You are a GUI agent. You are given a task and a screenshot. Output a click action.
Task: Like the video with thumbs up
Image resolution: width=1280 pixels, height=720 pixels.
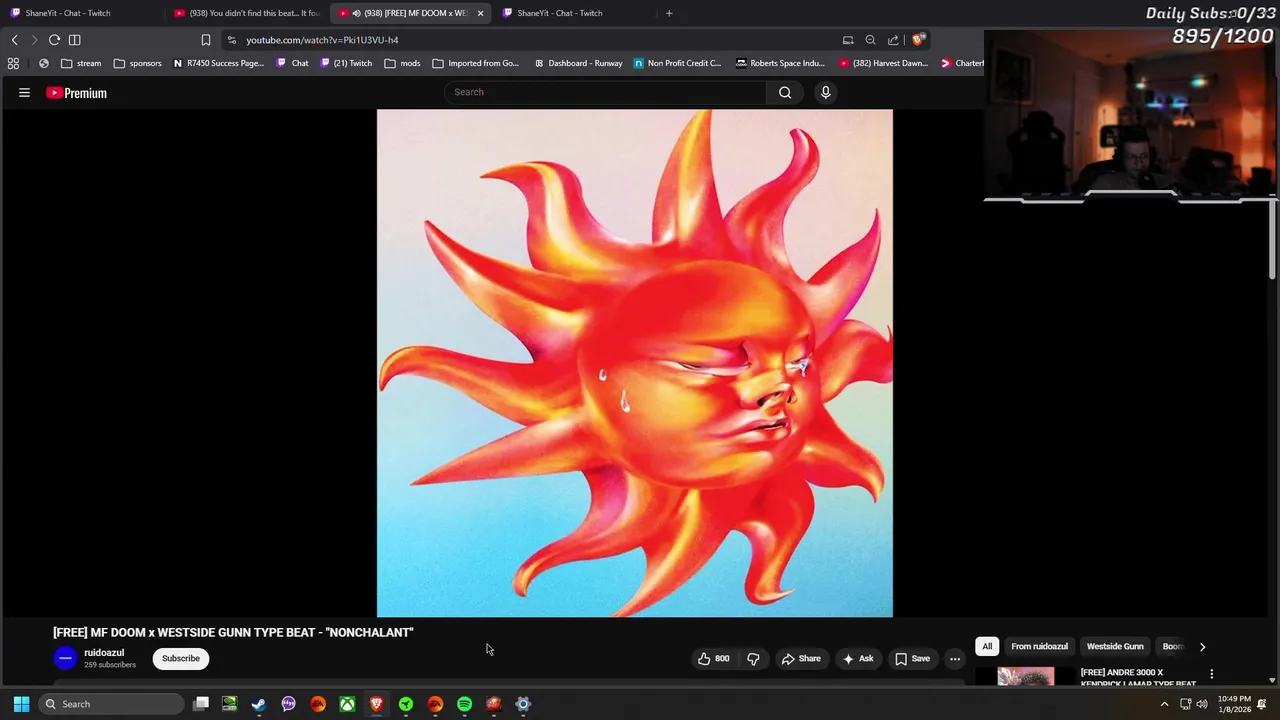click(714, 658)
